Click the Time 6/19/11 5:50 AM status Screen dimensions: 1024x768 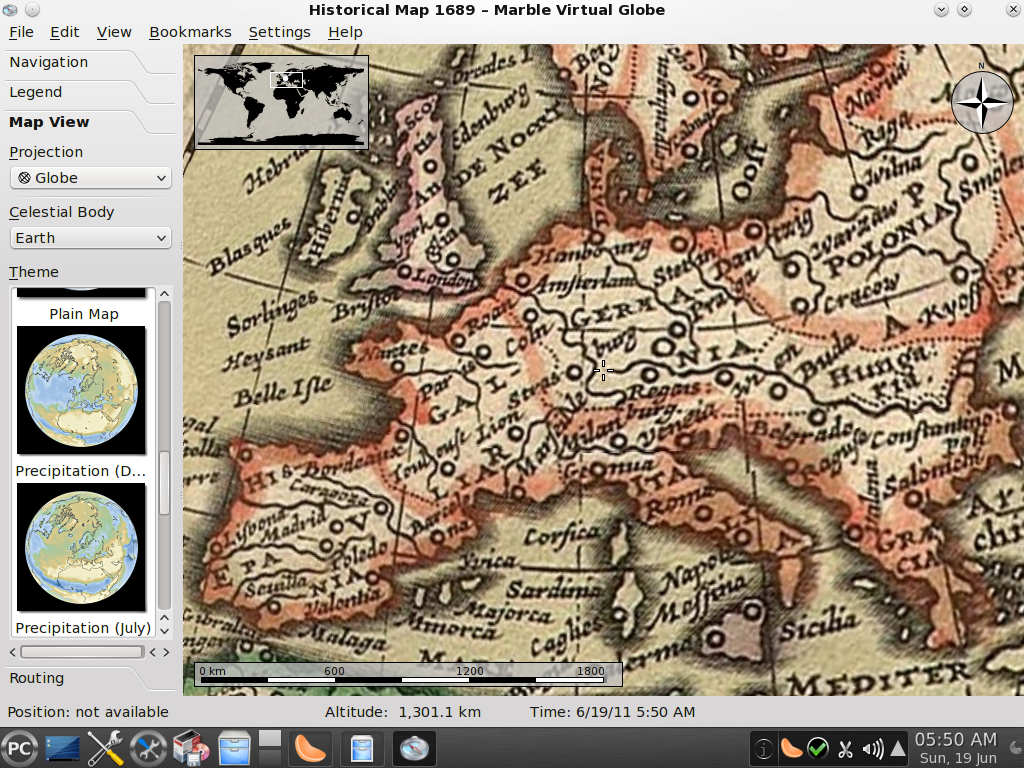click(x=613, y=712)
